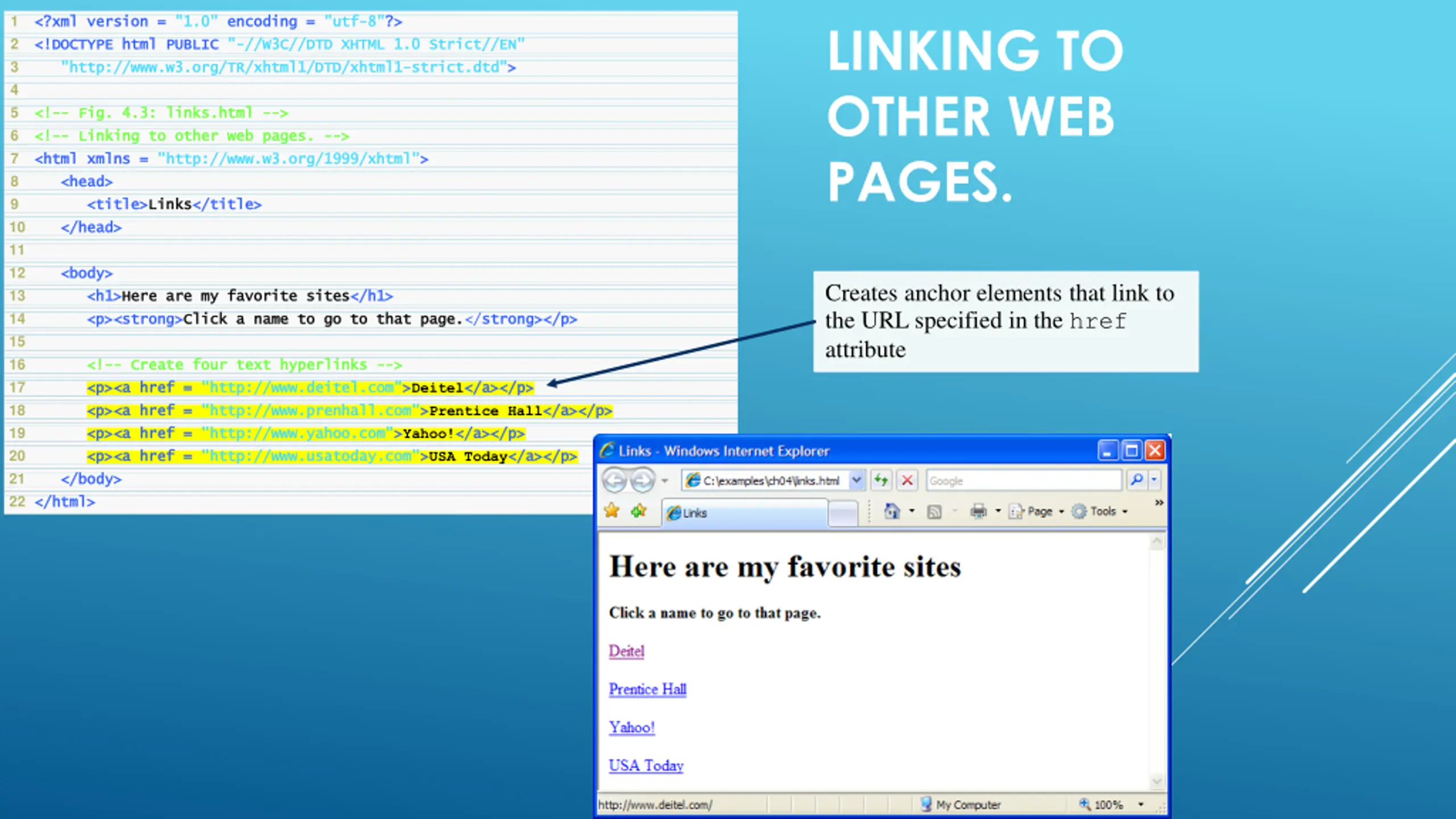Minimize the Internet Explorer window

(1107, 451)
